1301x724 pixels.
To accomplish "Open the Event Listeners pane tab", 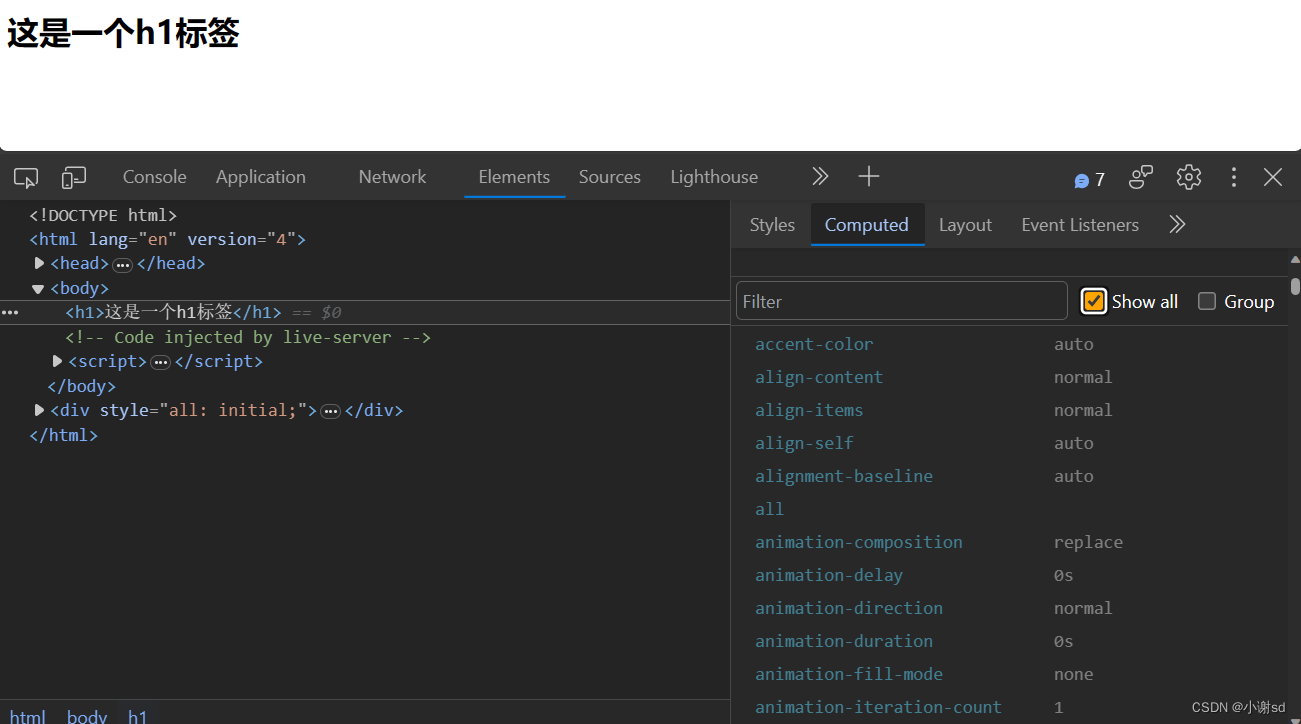I will (1080, 225).
